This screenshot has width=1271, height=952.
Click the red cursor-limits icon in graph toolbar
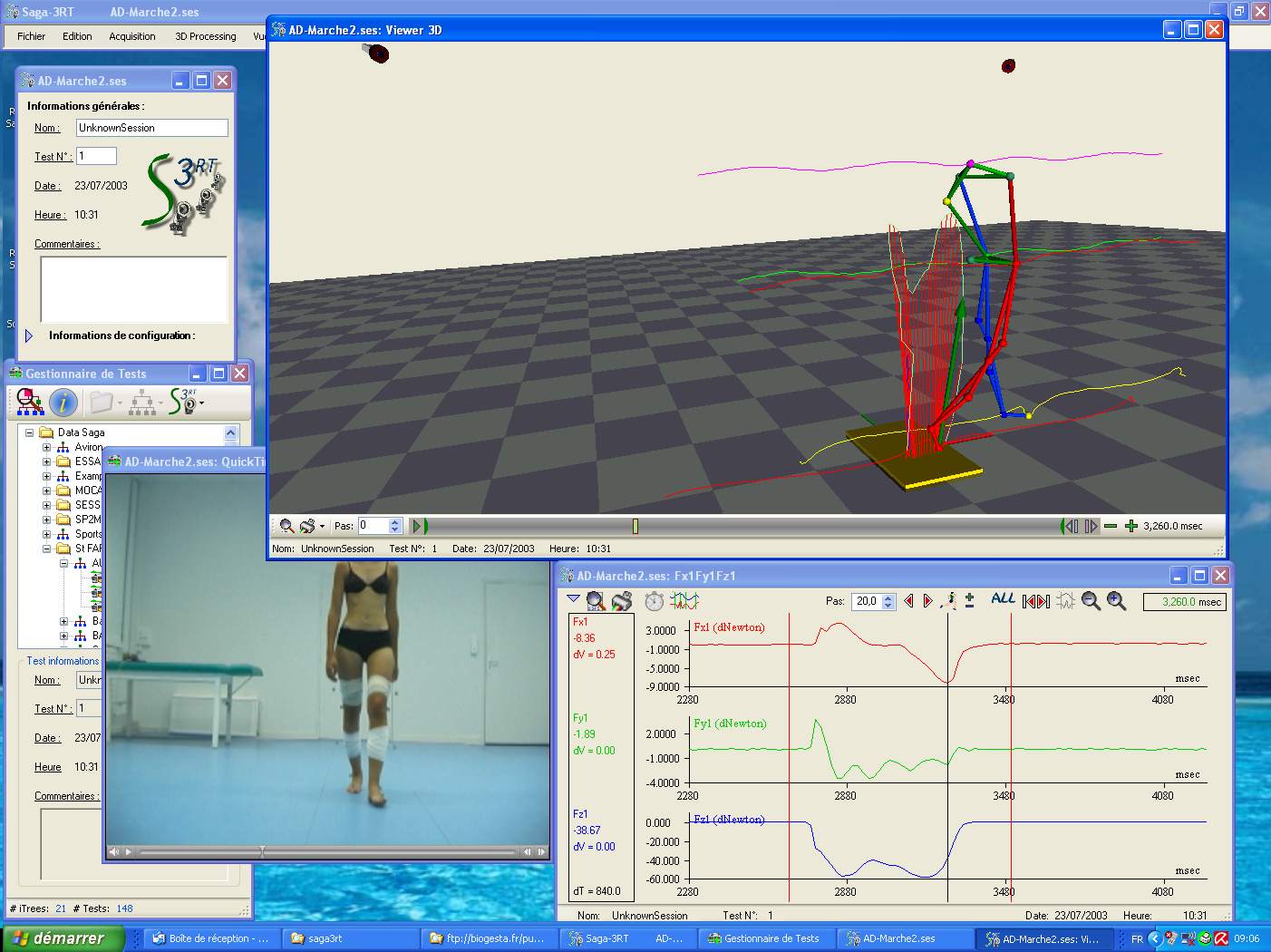[1036, 601]
